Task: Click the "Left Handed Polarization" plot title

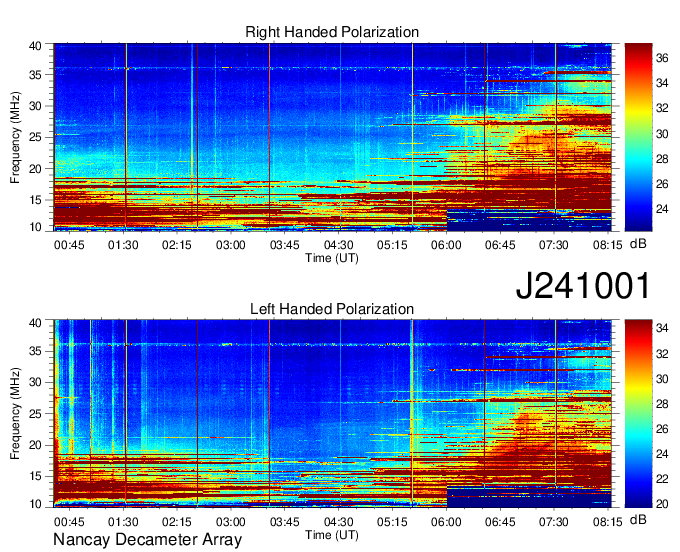Action: point(332,309)
